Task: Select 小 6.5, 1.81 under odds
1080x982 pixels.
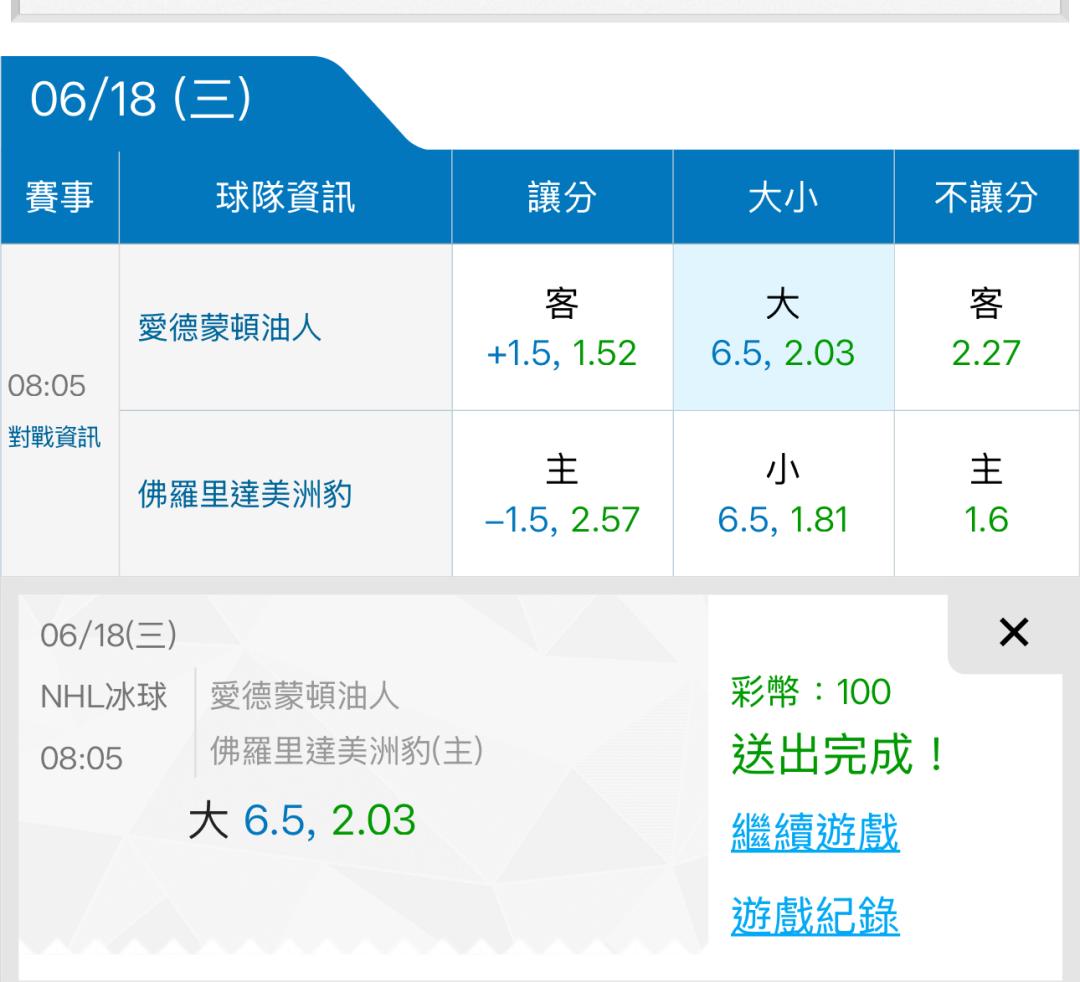Action: point(782,494)
